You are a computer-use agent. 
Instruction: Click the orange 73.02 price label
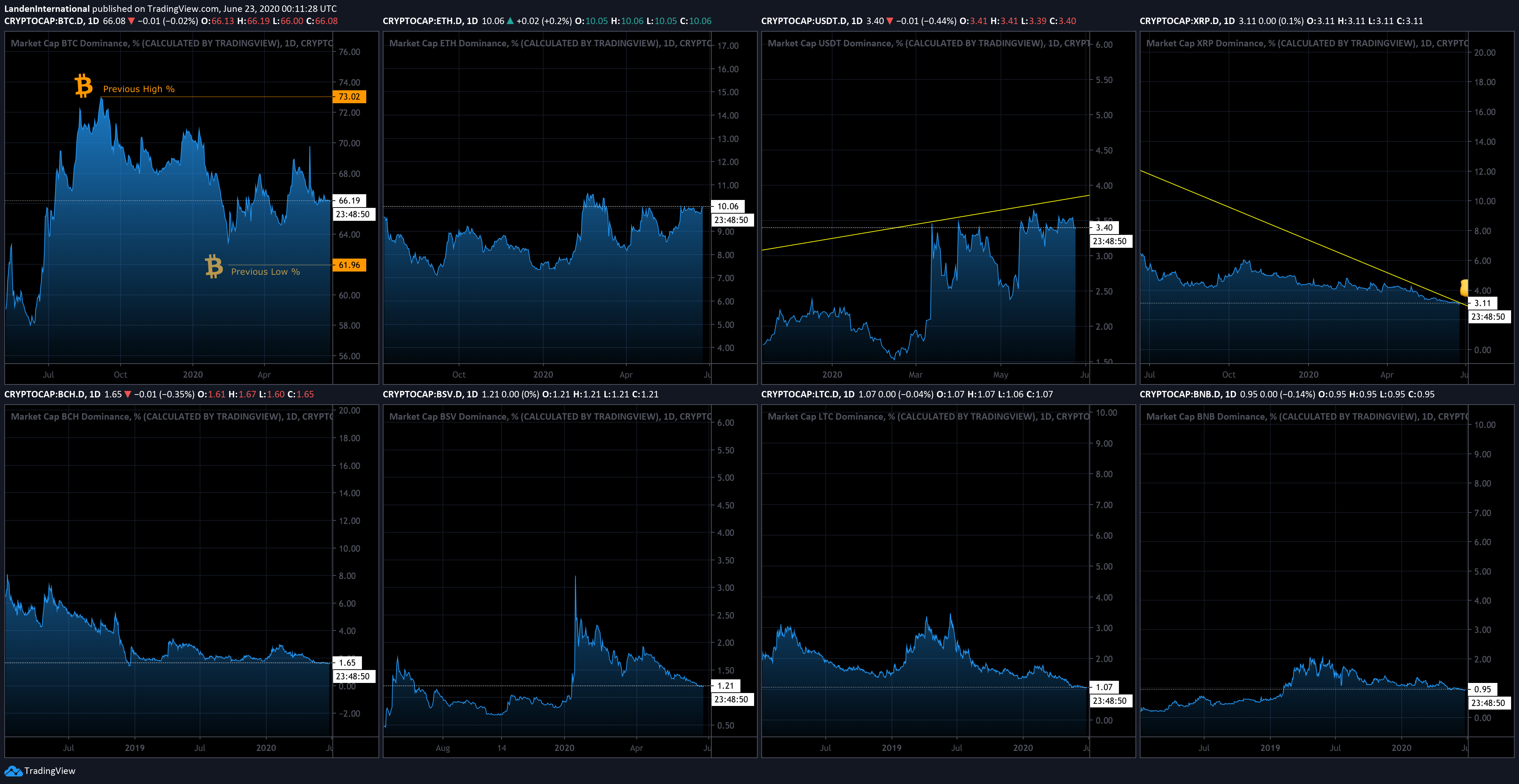pyautogui.click(x=350, y=97)
